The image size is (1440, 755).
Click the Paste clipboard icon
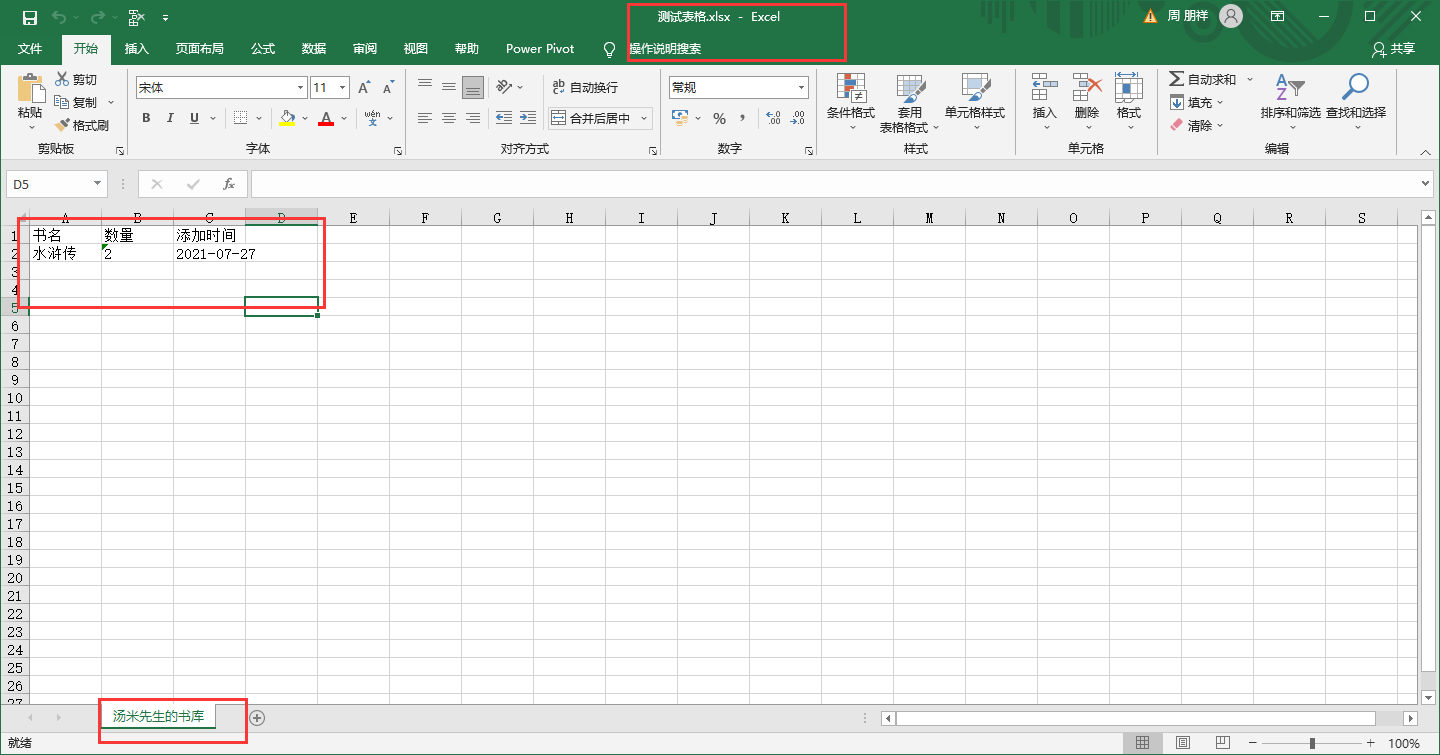click(x=31, y=88)
